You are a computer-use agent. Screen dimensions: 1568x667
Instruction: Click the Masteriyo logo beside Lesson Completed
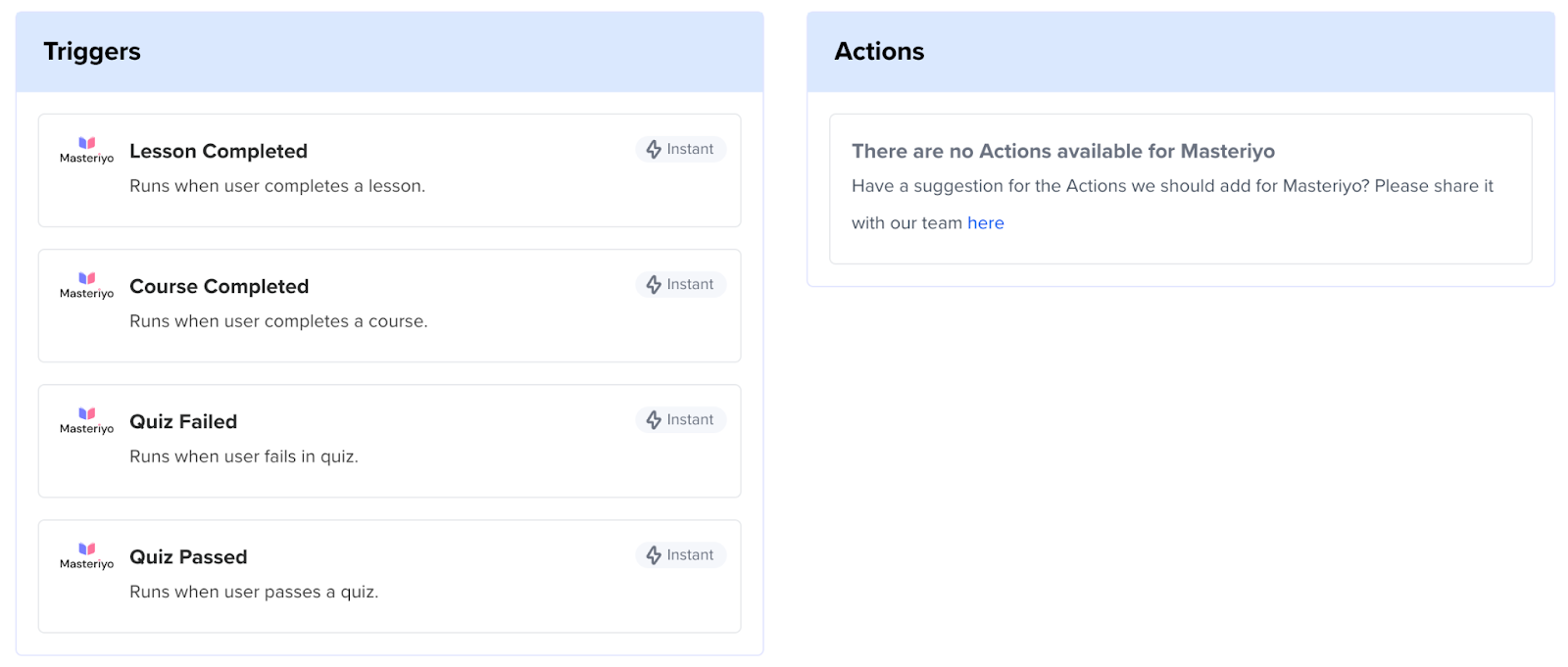coord(86,150)
